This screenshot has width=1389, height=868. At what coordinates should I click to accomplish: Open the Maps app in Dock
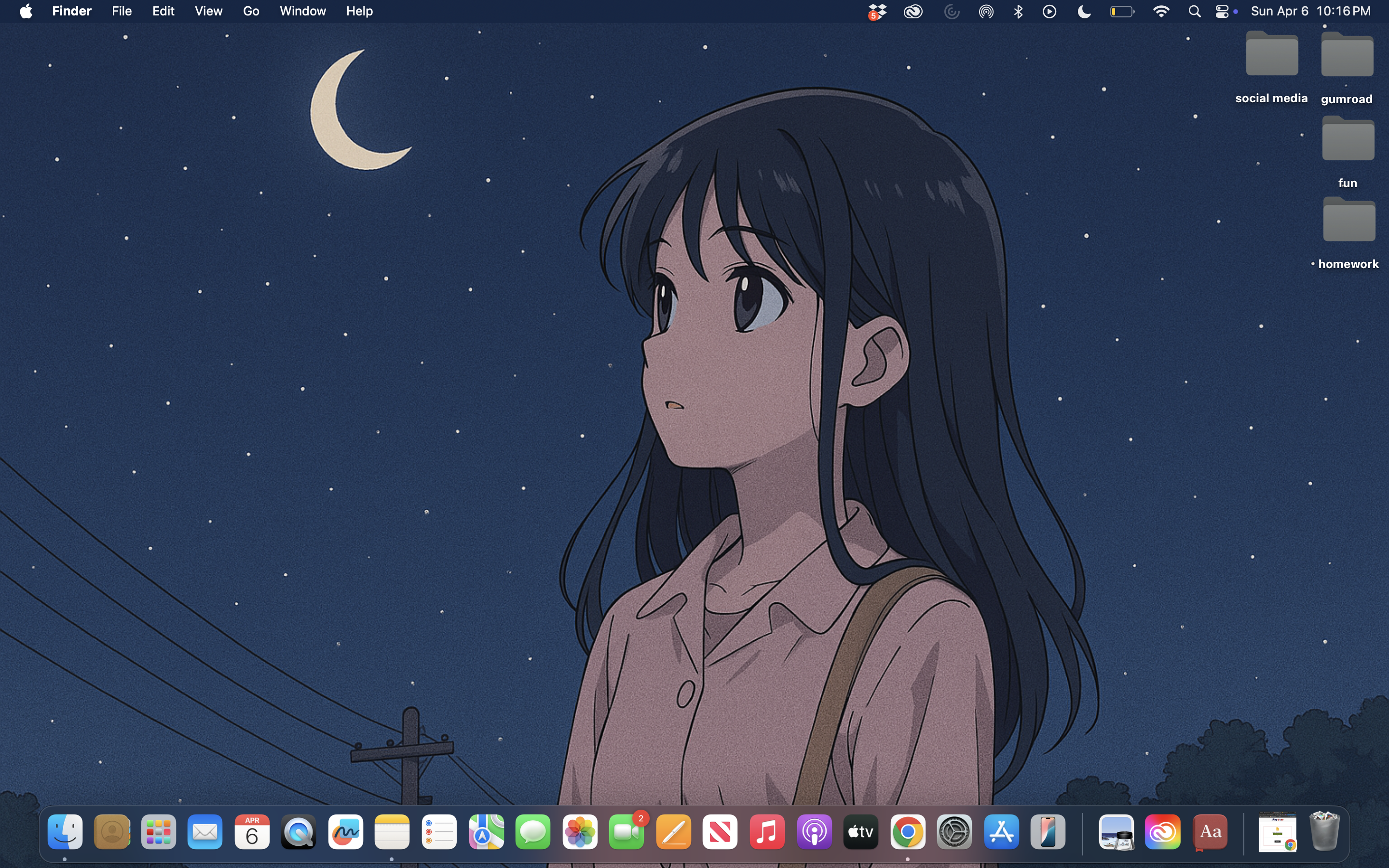pos(486,832)
